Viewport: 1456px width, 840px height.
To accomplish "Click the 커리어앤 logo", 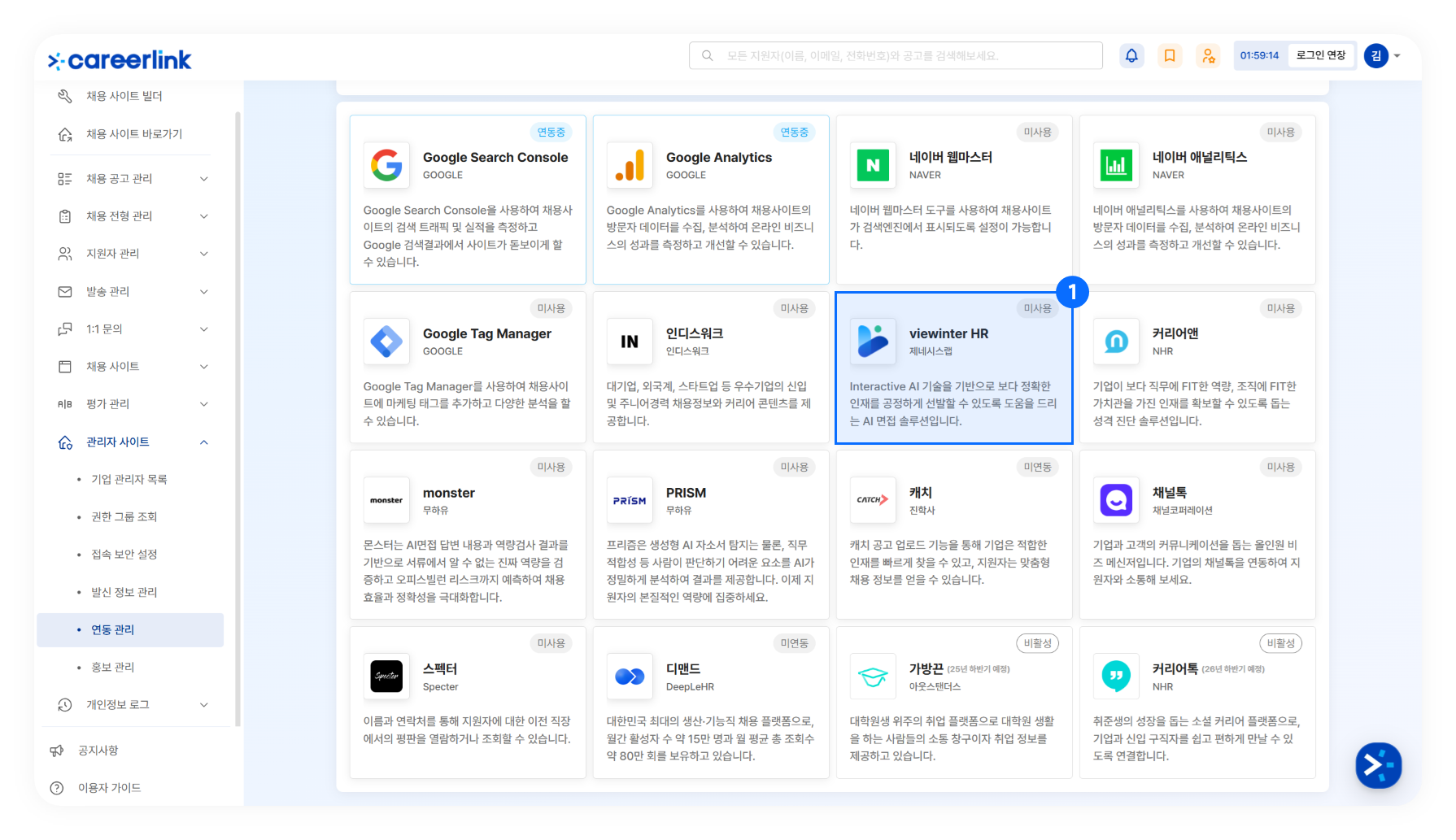I will 1116,342.
